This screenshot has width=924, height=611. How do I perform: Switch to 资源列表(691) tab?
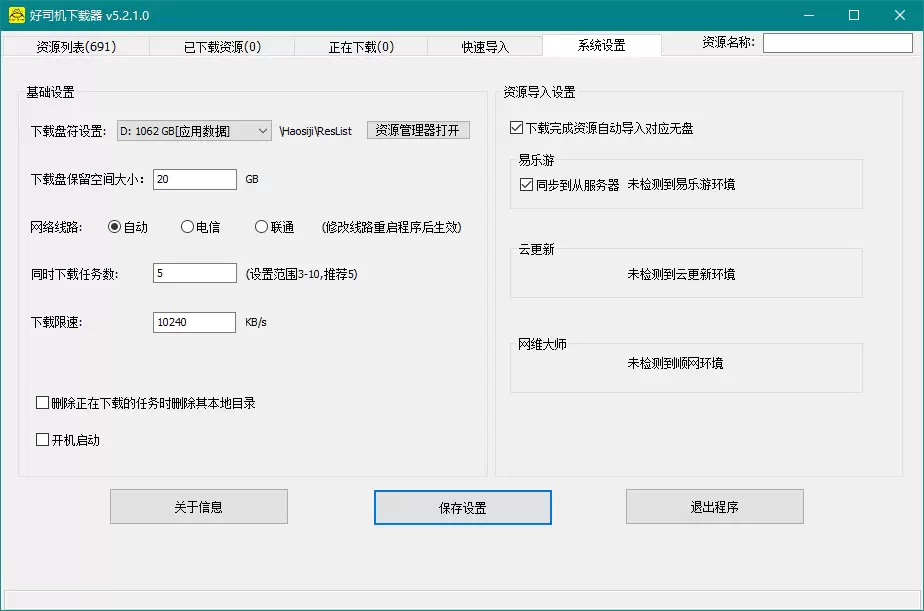(76, 46)
